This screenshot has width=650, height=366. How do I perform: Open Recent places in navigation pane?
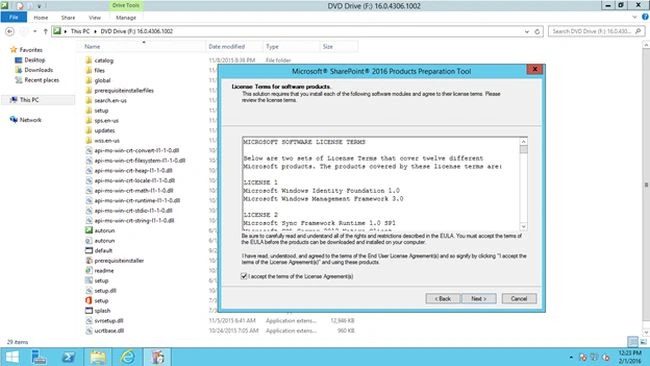tap(41, 80)
